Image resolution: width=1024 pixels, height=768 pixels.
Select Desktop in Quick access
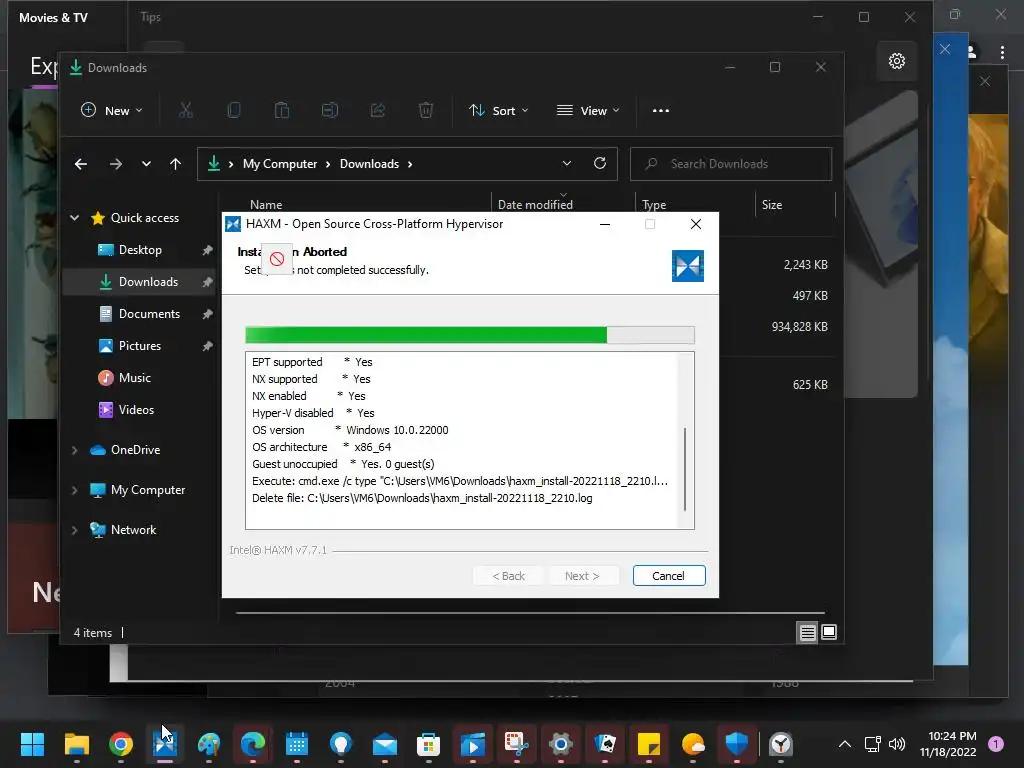click(x=140, y=249)
